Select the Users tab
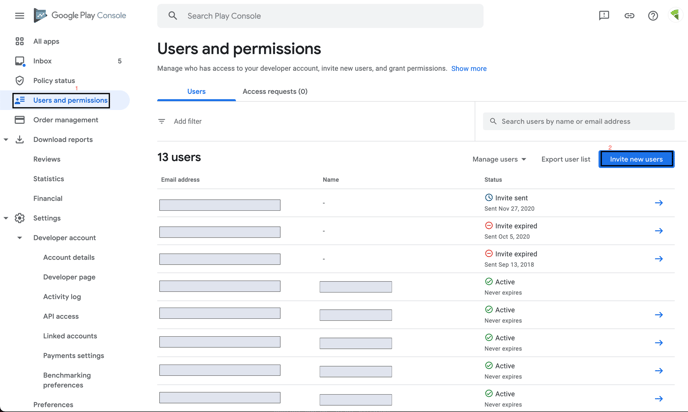 tap(196, 92)
